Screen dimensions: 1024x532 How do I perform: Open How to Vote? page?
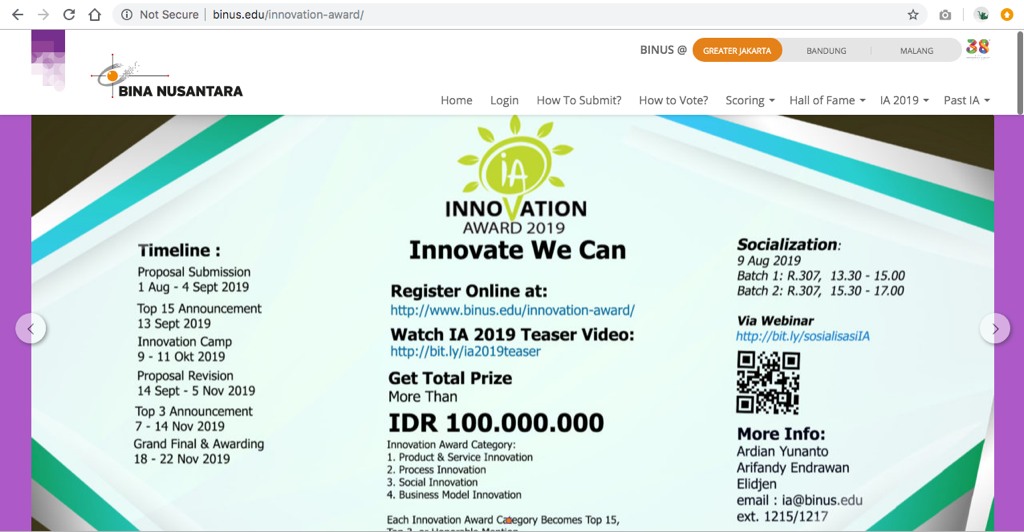[x=673, y=100]
